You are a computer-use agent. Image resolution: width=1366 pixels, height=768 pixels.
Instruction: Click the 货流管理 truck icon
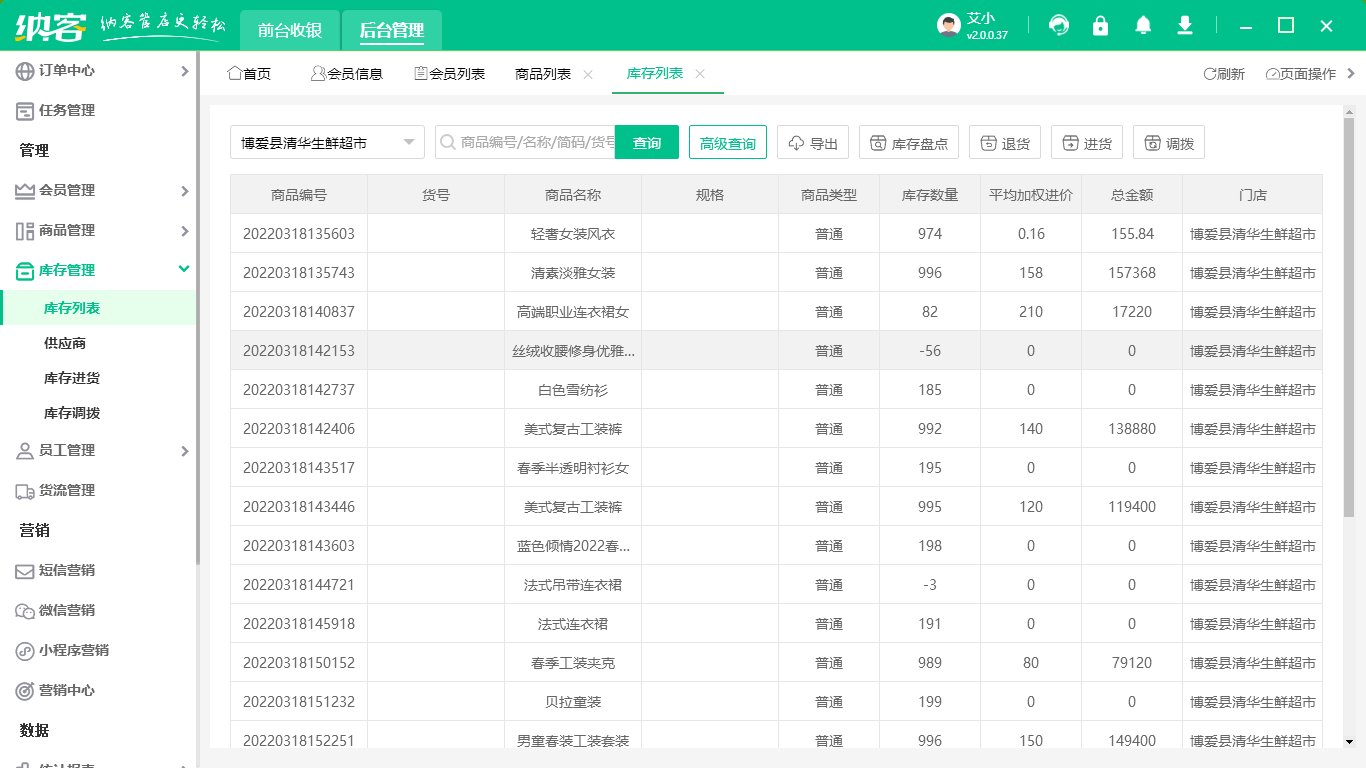(x=25, y=491)
